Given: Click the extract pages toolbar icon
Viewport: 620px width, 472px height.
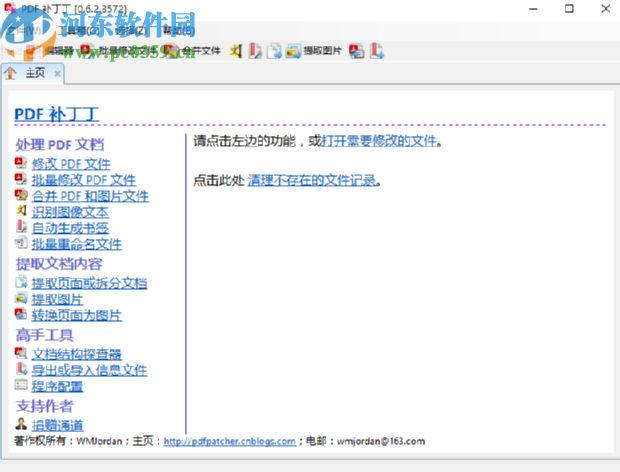Looking at the screenshot, I should tap(274, 51).
